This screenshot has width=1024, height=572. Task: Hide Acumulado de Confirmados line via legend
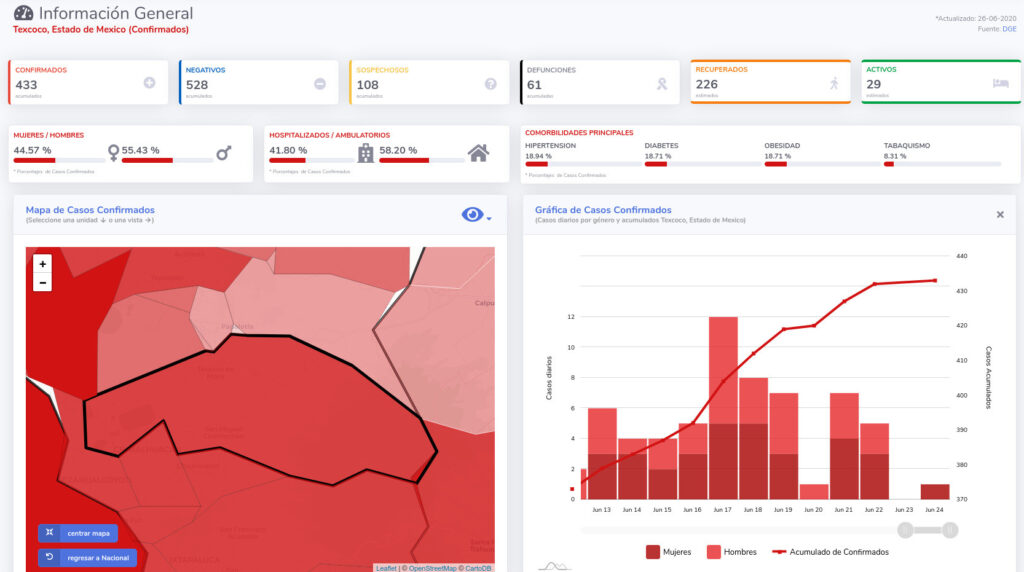pyautogui.click(x=830, y=551)
